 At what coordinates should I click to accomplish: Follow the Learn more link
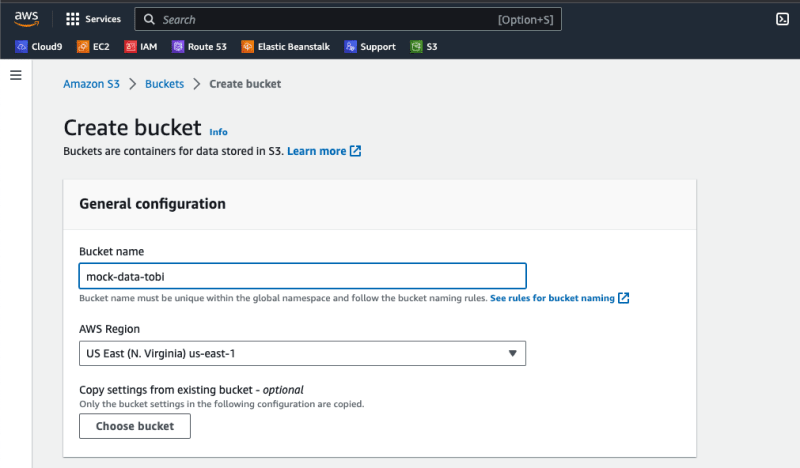(x=316, y=151)
